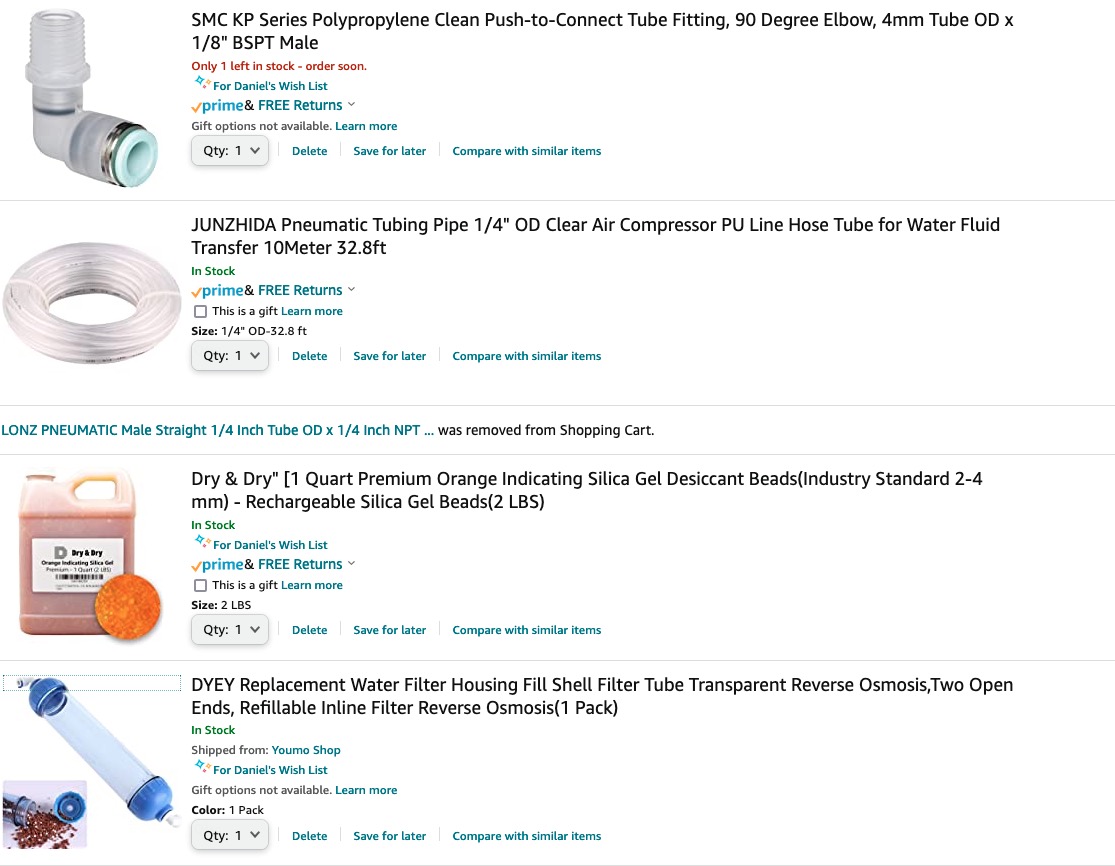Image resolution: width=1115 pixels, height=866 pixels.
Task: Delete the JUNZHIDA pneumatic tubing from cart
Action: (x=309, y=356)
